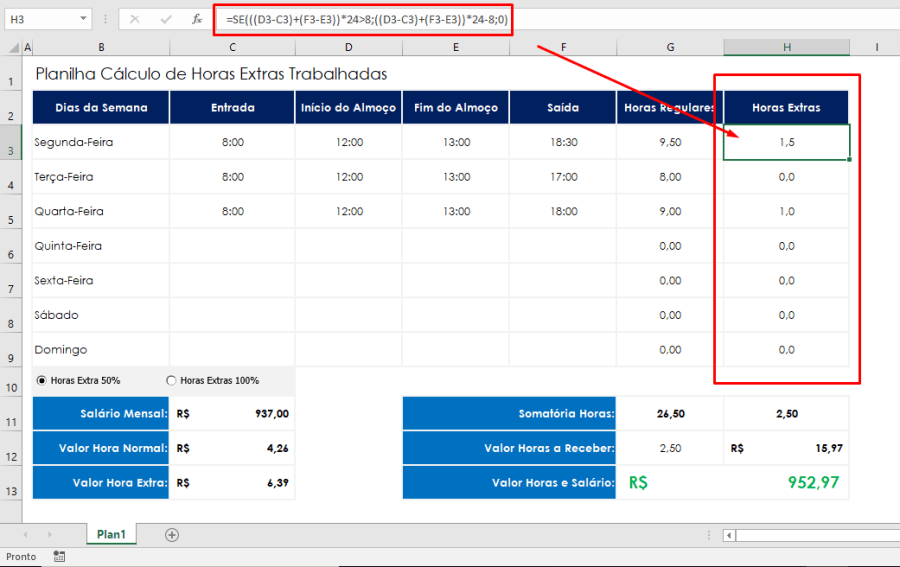The width and height of the screenshot is (900, 567).
Task: Click Horas Regulares cell 9,50
Action: tap(670, 142)
